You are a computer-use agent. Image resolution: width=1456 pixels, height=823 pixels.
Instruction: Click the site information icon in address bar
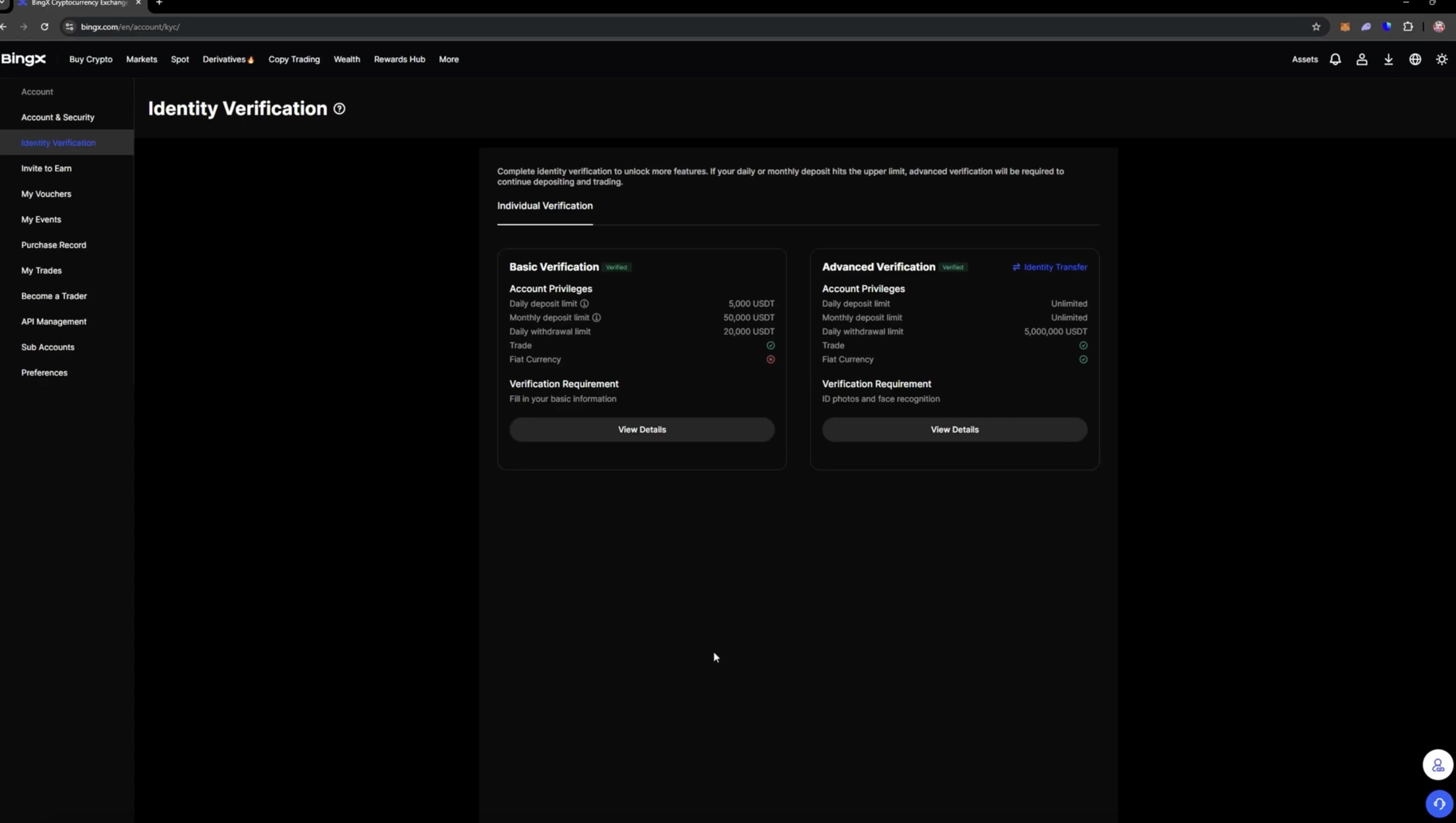point(69,26)
